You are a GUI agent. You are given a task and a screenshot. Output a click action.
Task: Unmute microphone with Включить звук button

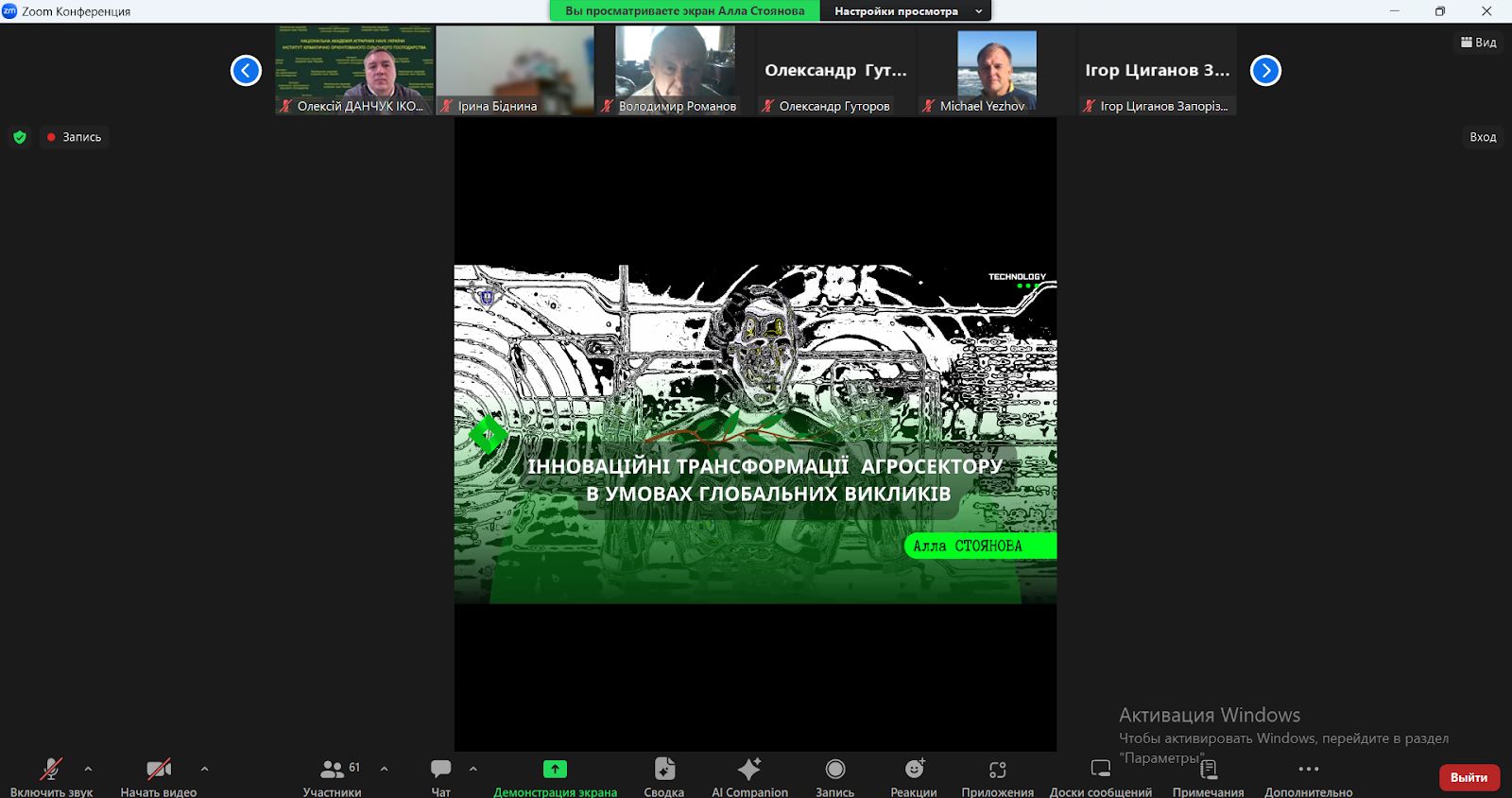coord(51,777)
